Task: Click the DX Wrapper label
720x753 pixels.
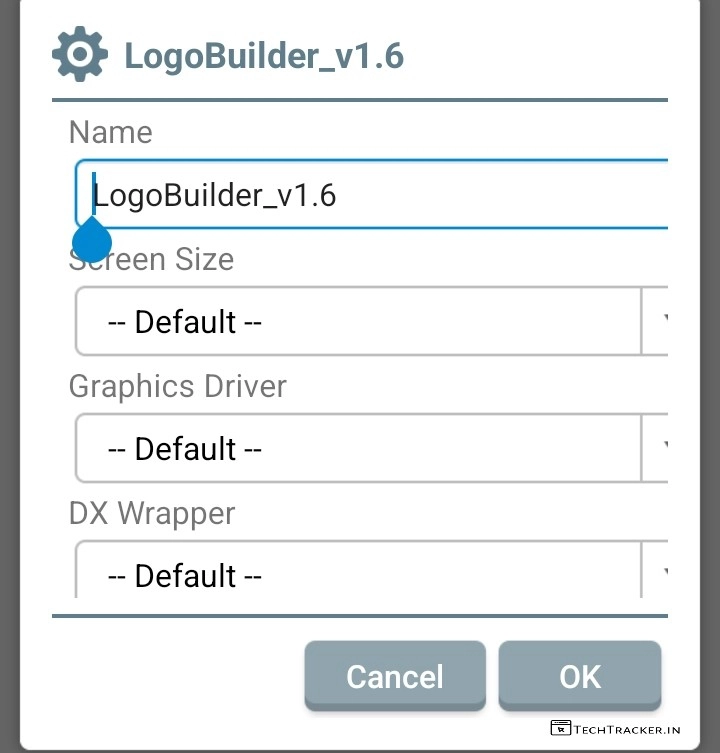Action: [x=152, y=514]
